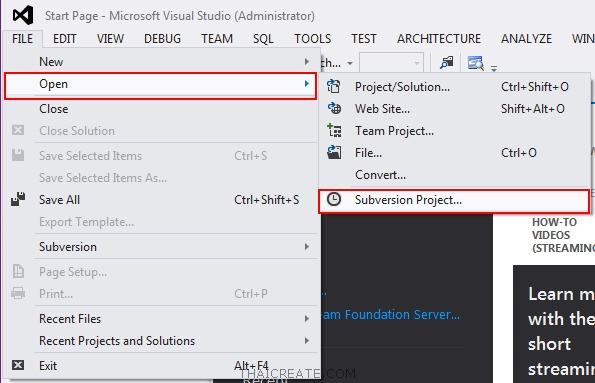Click Close Solution menu entry
Screen dimensions: 595x383
coord(160,131)
